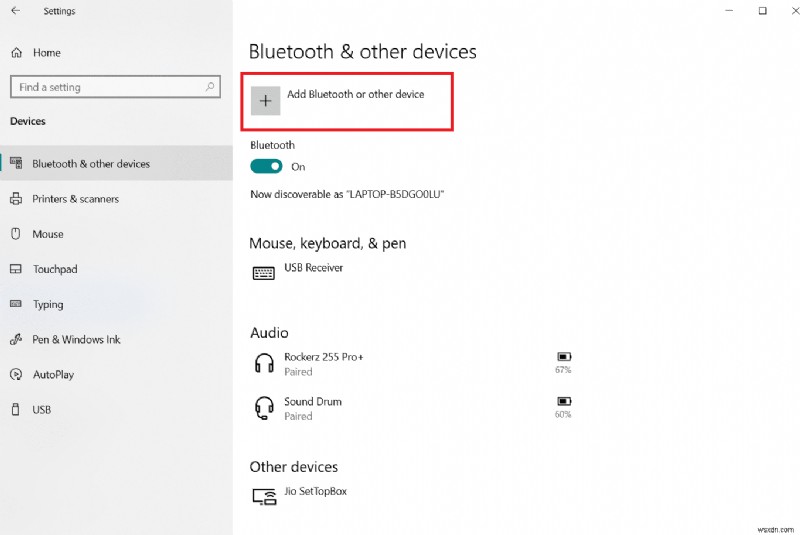
Task: Click the Home house icon
Action: pos(17,53)
